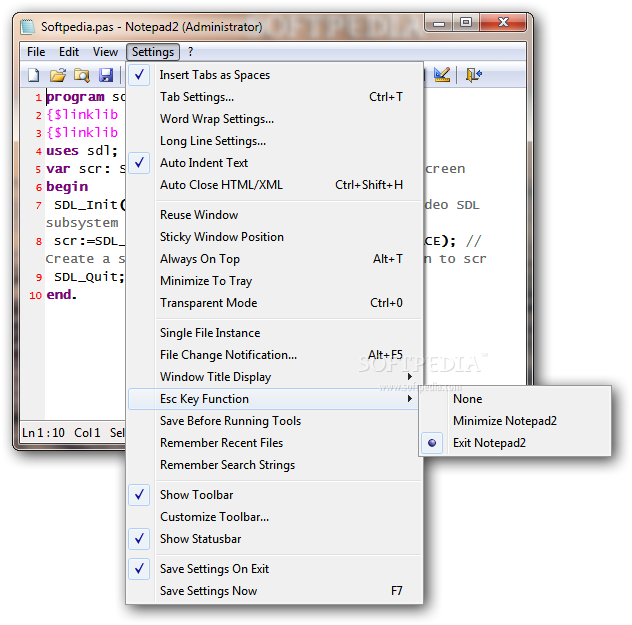Close the Notepad2 window
Viewport: 632px width, 625px height.
coord(503,23)
